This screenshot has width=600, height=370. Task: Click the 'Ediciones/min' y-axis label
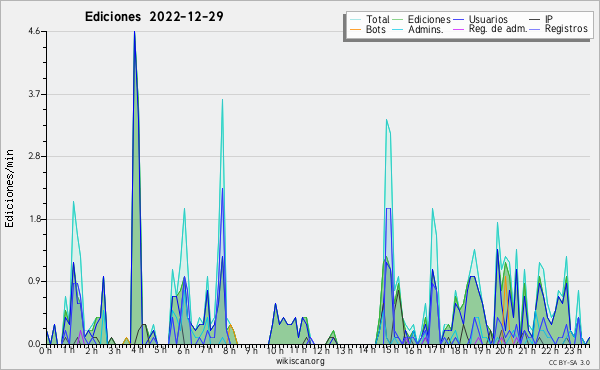pyautogui.click(x=9, y=188)
